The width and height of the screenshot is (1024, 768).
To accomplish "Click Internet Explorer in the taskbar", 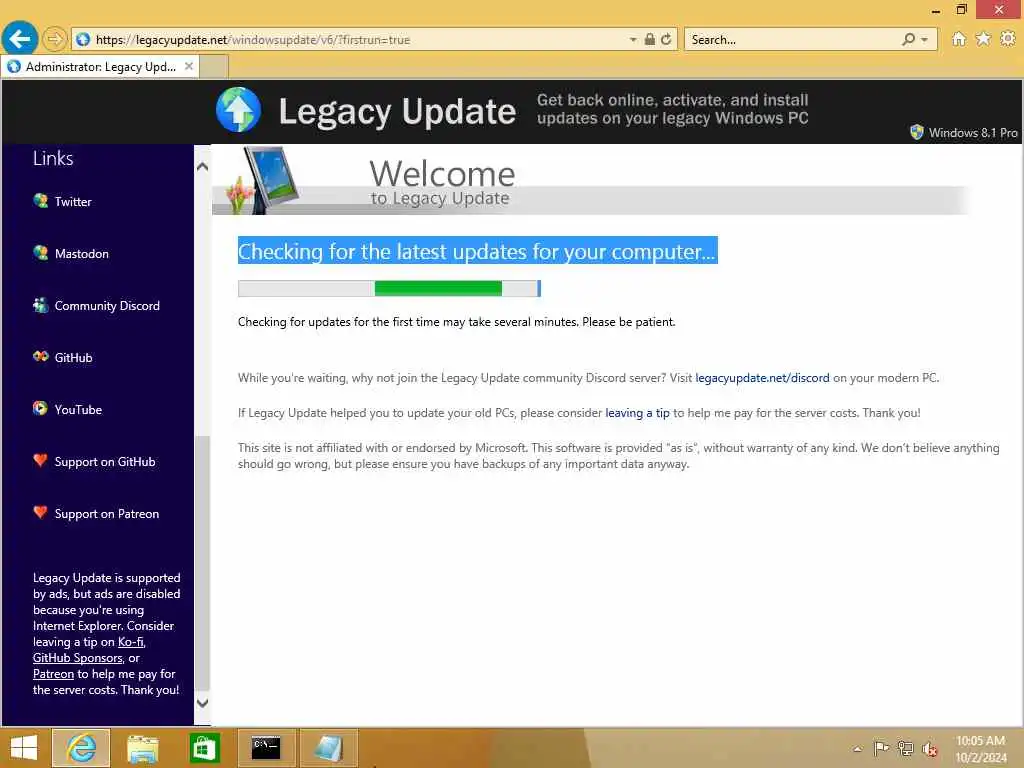I will [x=81, y=748].
